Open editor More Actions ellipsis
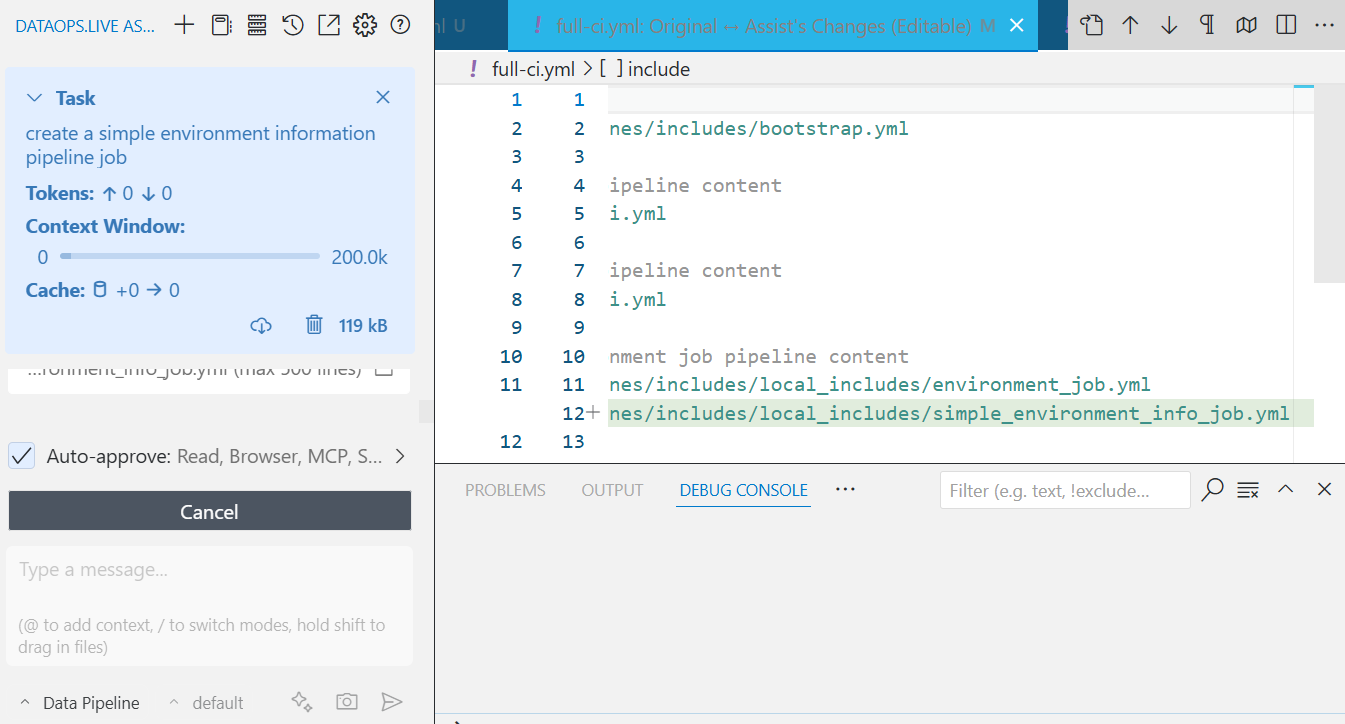Screen dimensions: 1345x724 point(1324,25)
